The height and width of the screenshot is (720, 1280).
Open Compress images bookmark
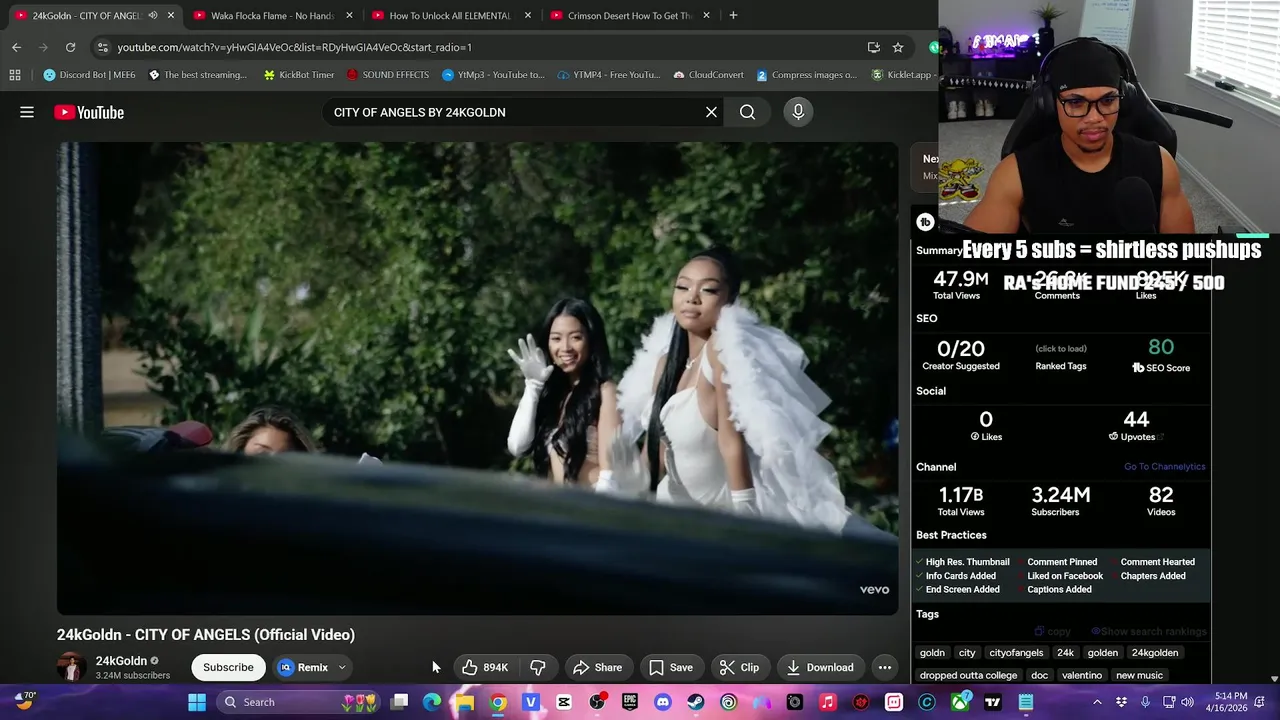pos(807,75)
